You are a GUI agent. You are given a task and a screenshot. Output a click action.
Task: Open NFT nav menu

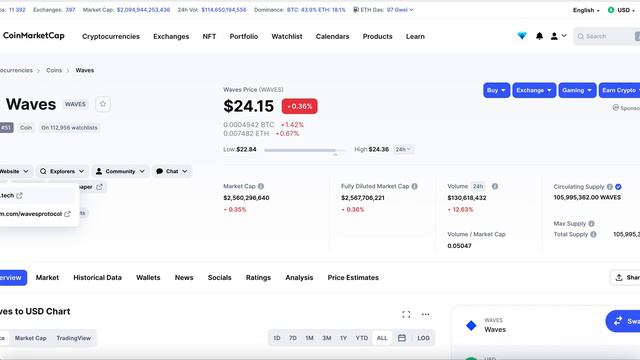209,36
